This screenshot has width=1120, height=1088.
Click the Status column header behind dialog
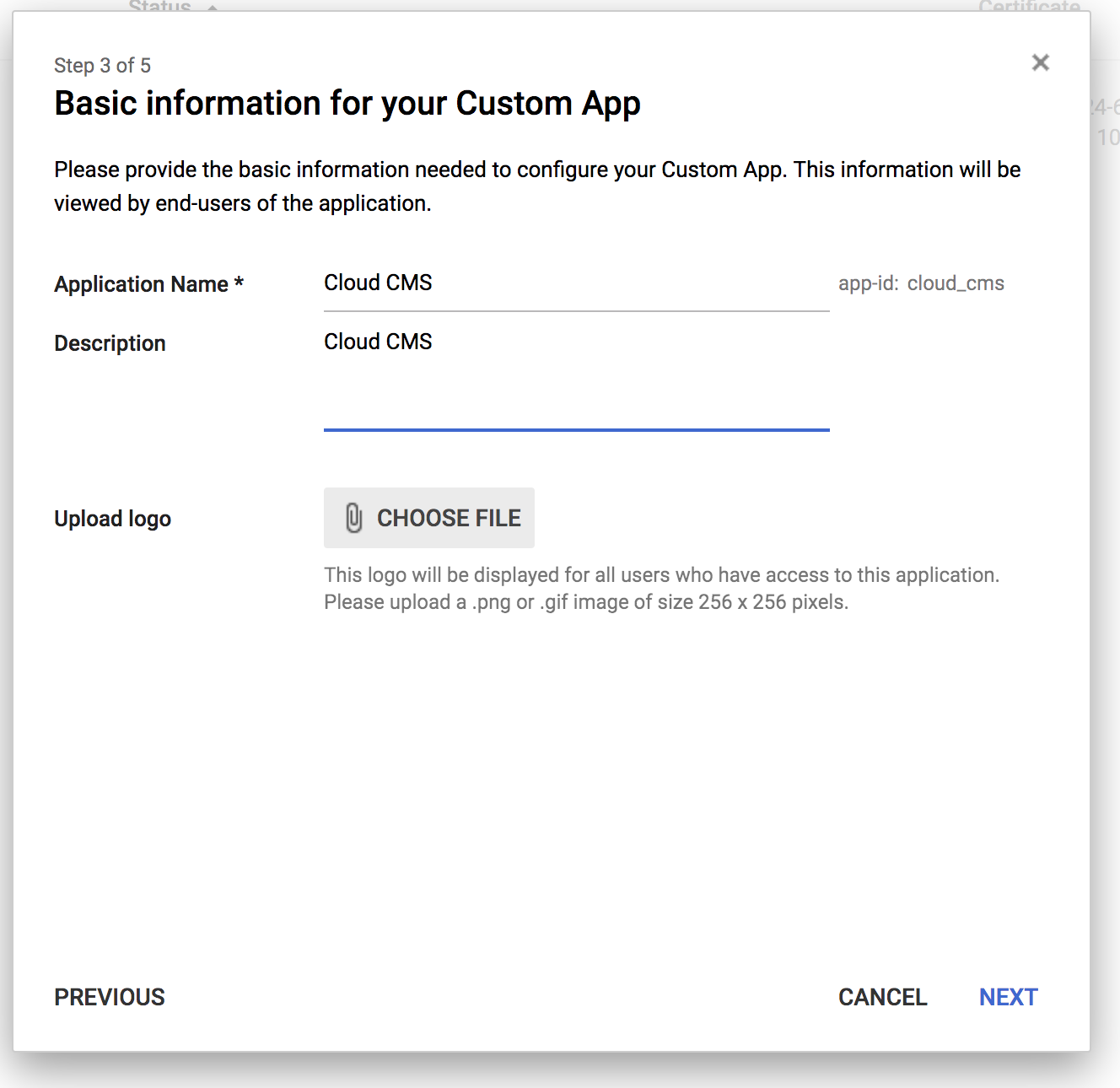[x=159, y=6]
